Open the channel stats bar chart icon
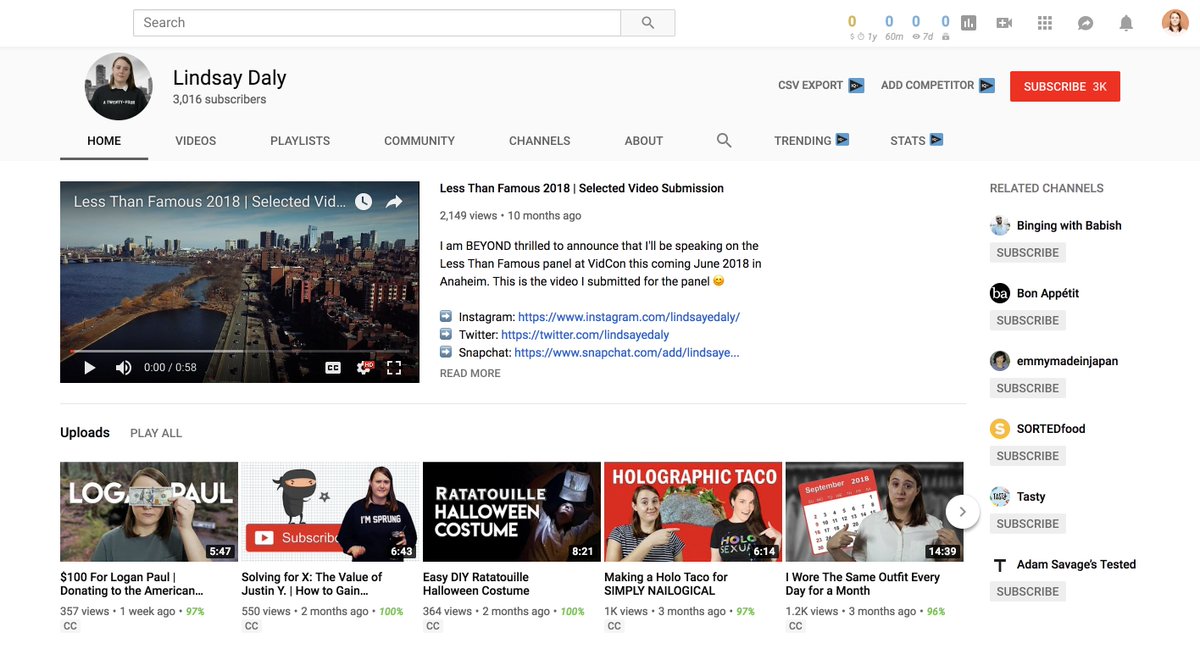The height and width of the screenshot is (649, 1200). tap(968, 23)
